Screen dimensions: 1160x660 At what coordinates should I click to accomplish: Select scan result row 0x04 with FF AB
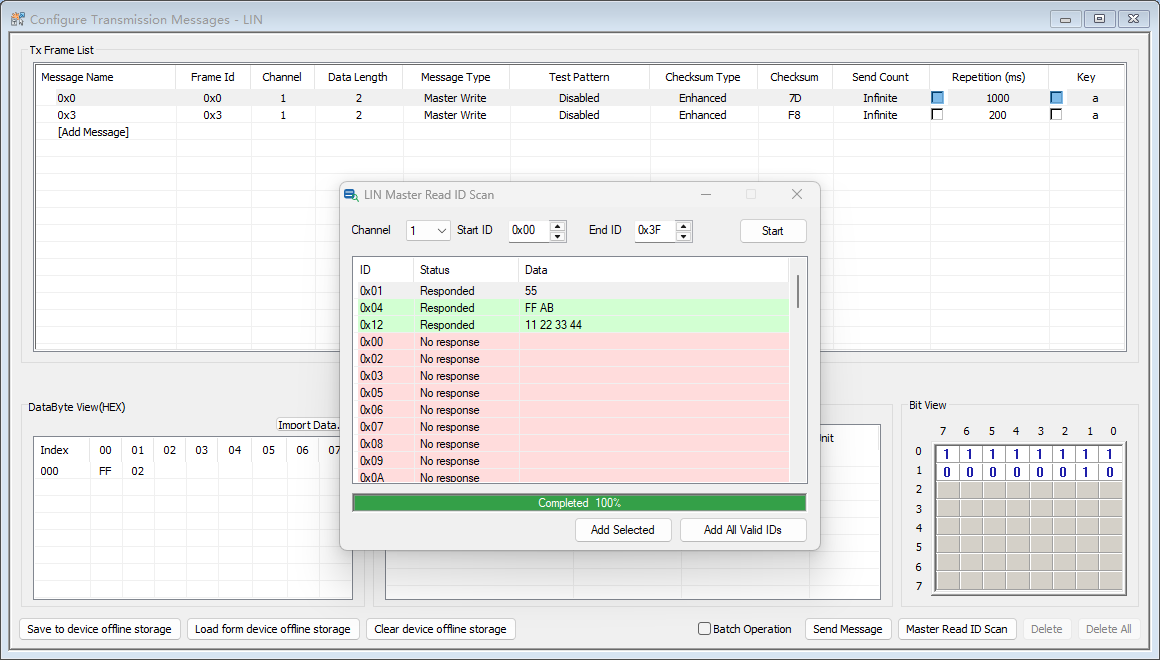tap(573, 308)
